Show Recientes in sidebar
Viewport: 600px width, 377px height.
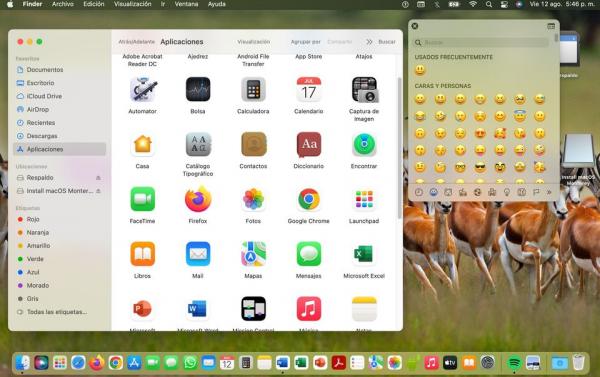[x=59, y=123]
